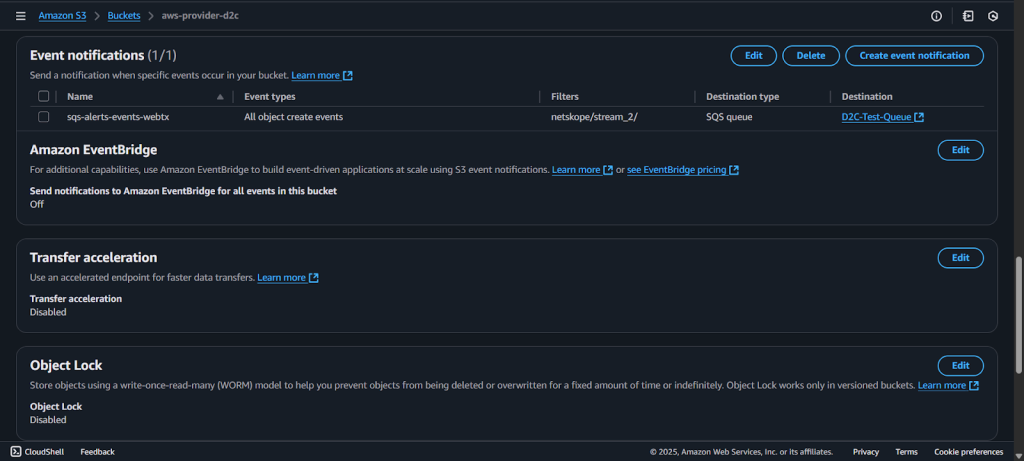The width and height of the screenshot is (1024, 461).
Task: Open Cookie preferences in footer
Action: tap(968, 452)
